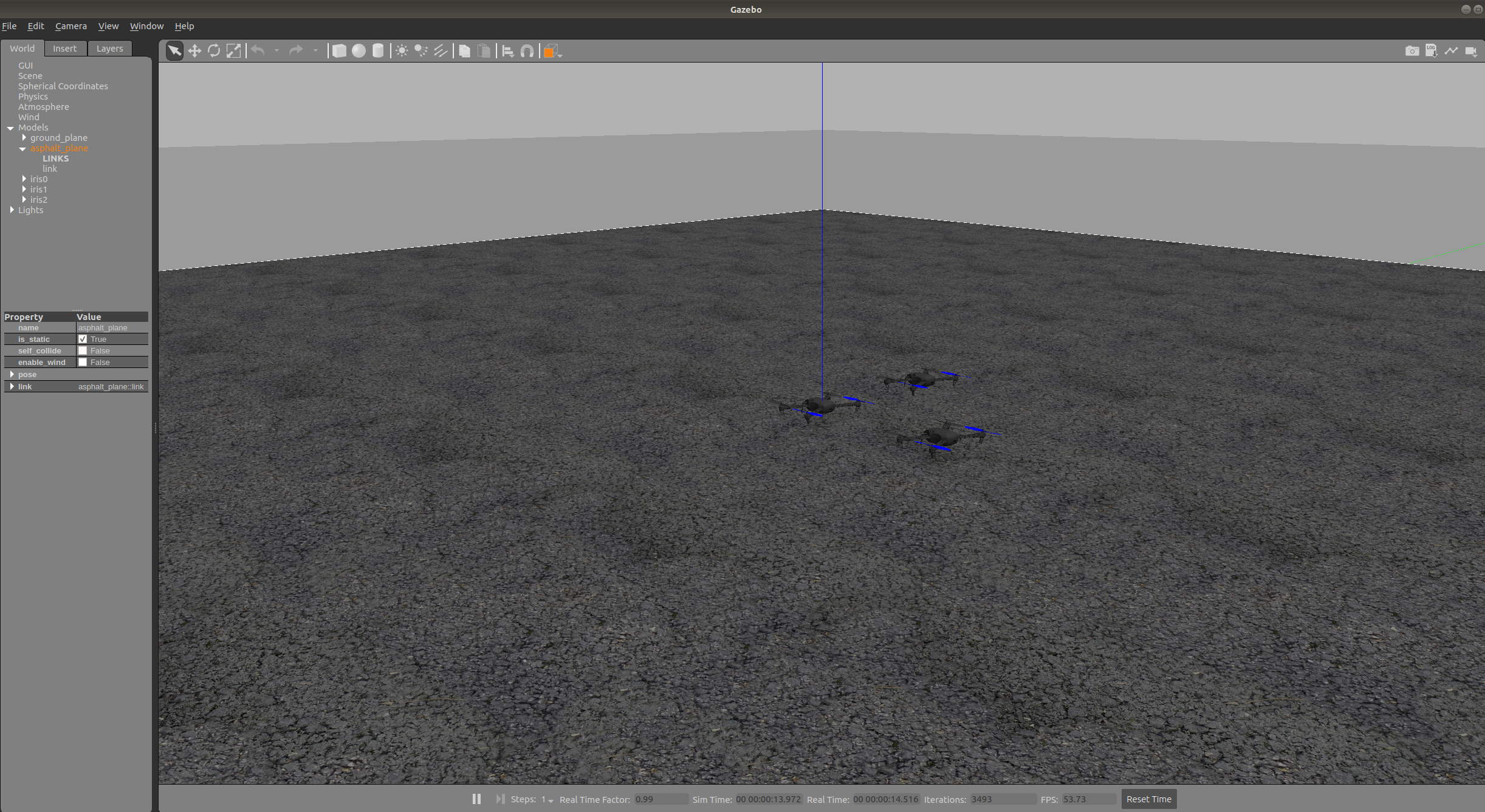
Task: Pause the simulation
Action: point(476,799)
